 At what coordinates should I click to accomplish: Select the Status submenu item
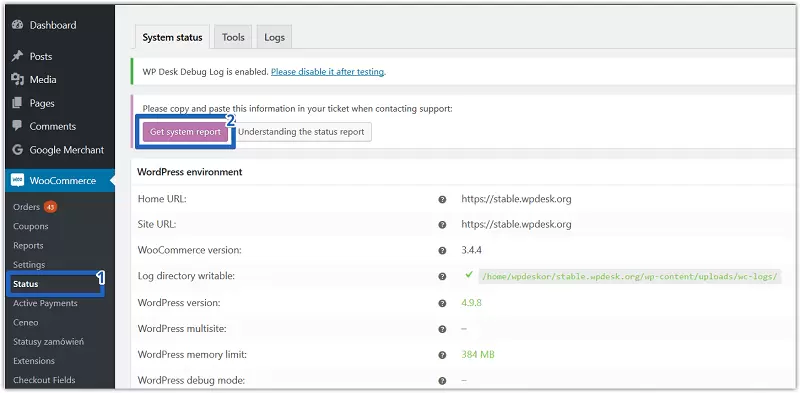pos(26,284)
